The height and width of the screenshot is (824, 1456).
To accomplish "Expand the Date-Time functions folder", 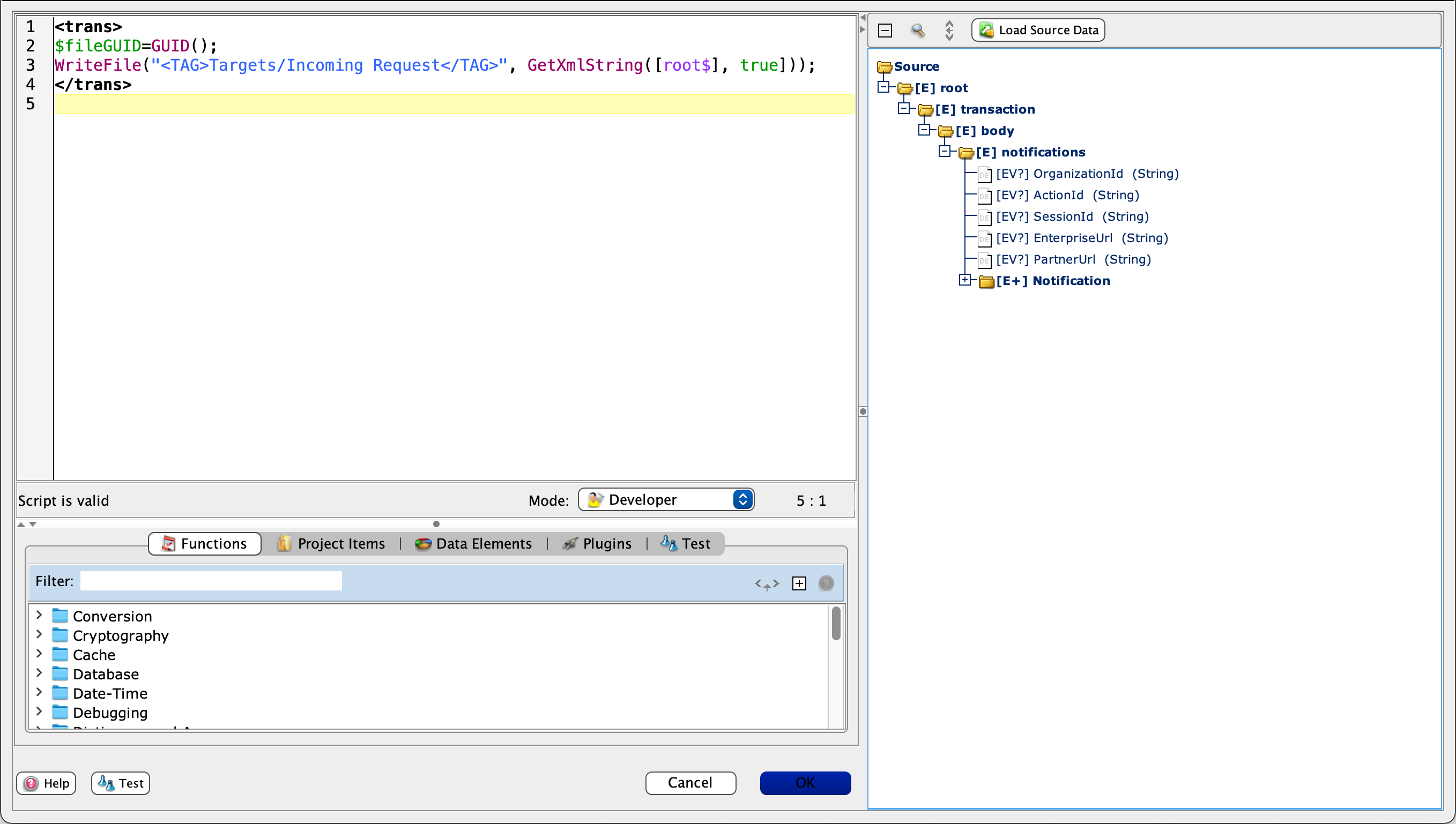I will coord(38,693).
